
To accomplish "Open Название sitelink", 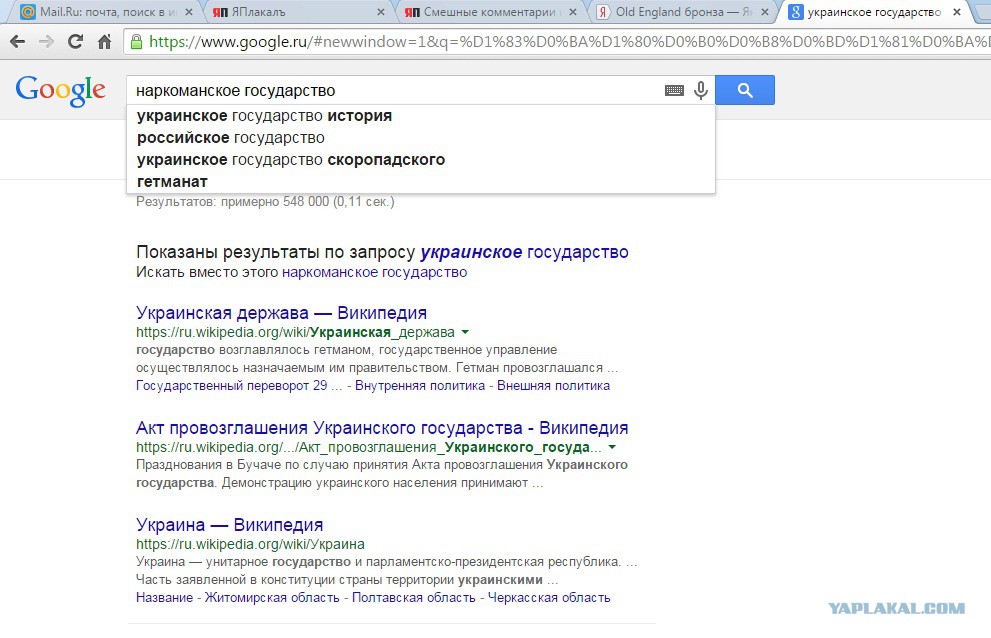I will click(164, 598).
